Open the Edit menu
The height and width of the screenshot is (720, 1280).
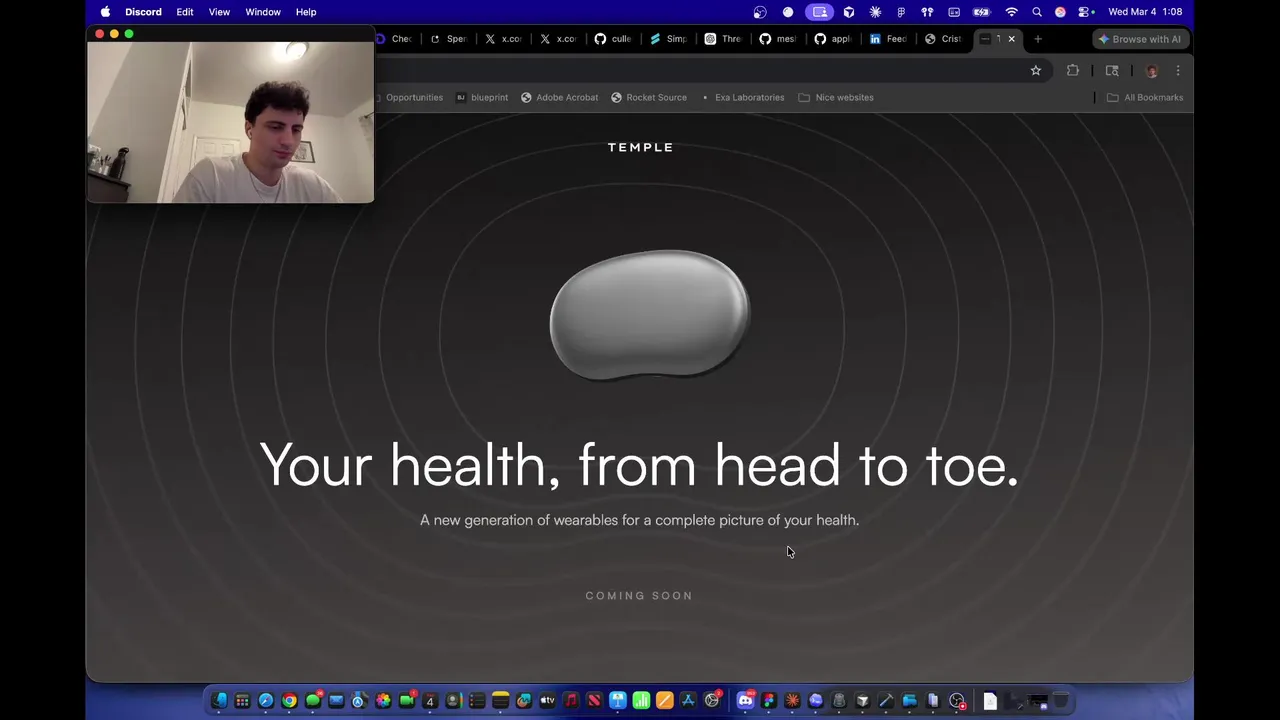(x=185, y=12)
